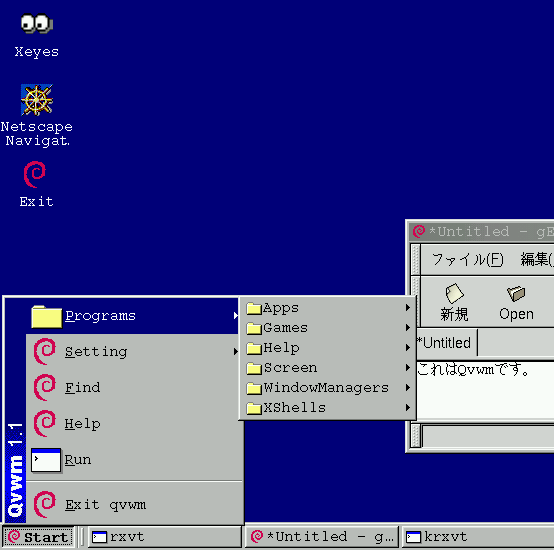The width and height of the screenshot is (554, 550).
Task: Open the Setting menu entry
Action: point(134,352)
